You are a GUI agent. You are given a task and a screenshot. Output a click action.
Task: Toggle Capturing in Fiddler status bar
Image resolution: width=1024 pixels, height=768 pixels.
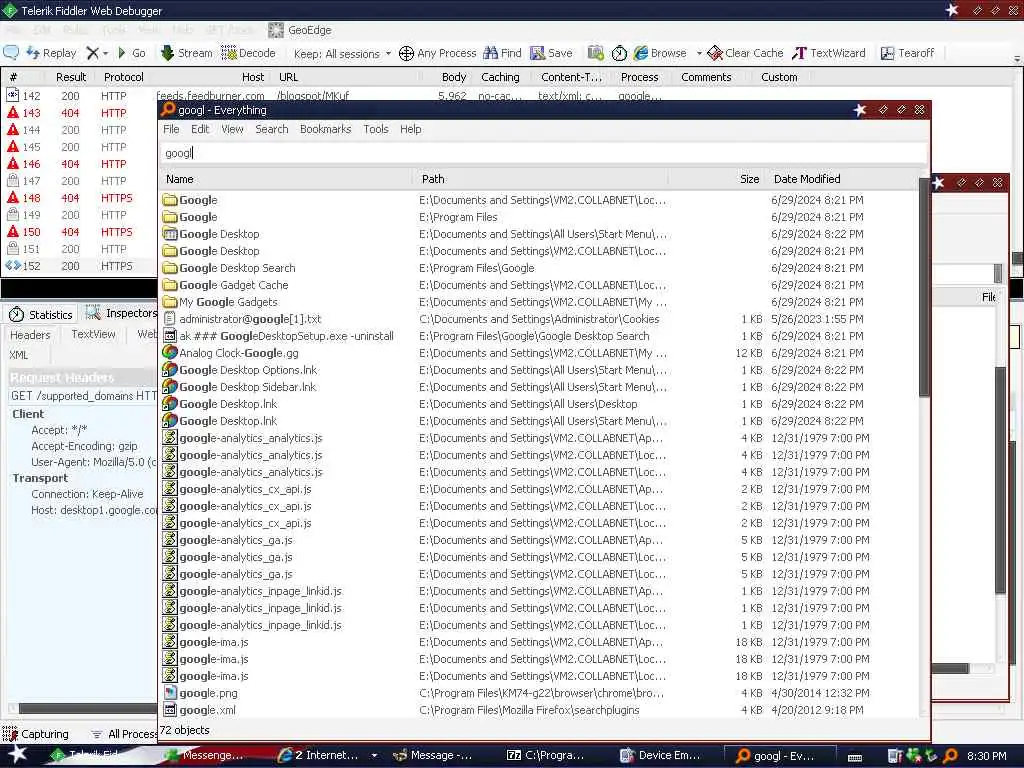click(36, 734)
